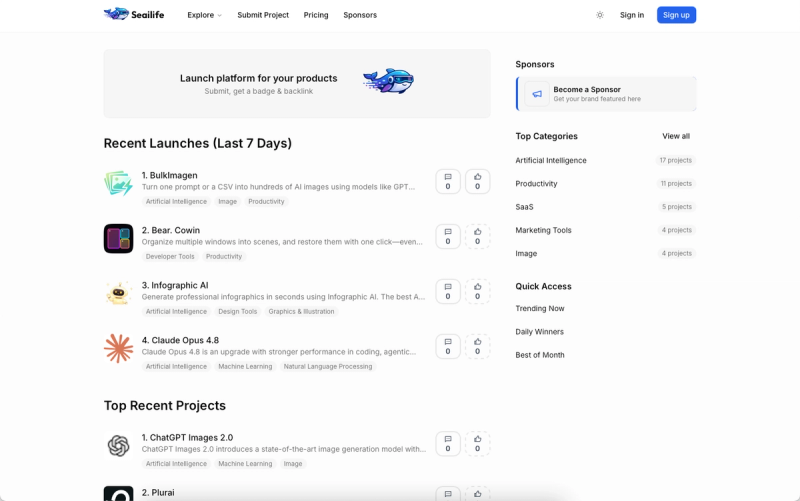Click the banner whale mascot image
Image resolution: width=800 pixels, height=501 pixels.
pyautogui.click(x=389, y=81)
